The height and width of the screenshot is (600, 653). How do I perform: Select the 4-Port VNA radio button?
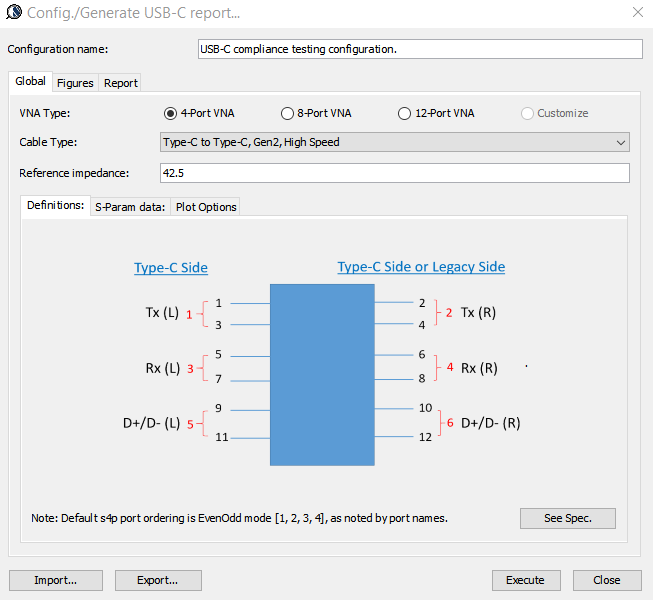[170, 114]
